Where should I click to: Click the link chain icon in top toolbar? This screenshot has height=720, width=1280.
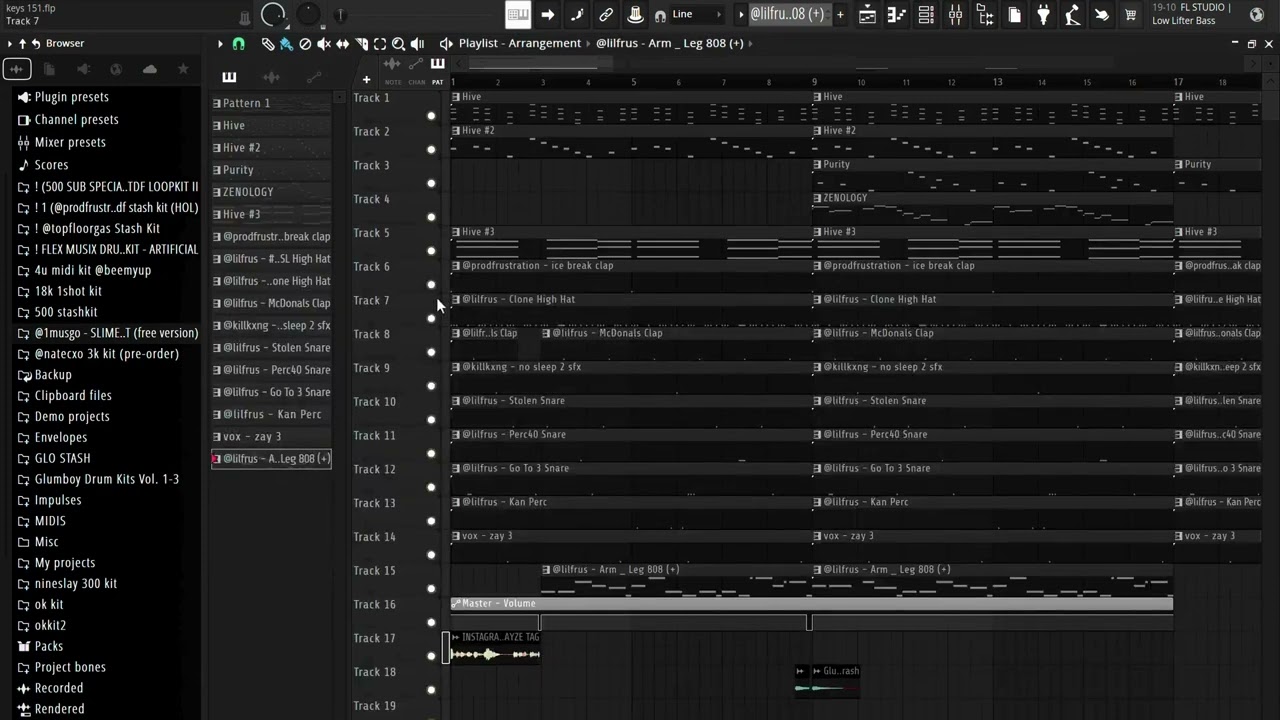coord(606,14)
